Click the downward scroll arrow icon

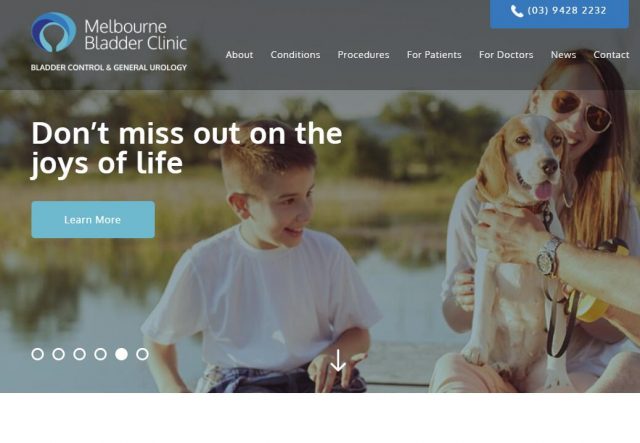click(338, 360)
